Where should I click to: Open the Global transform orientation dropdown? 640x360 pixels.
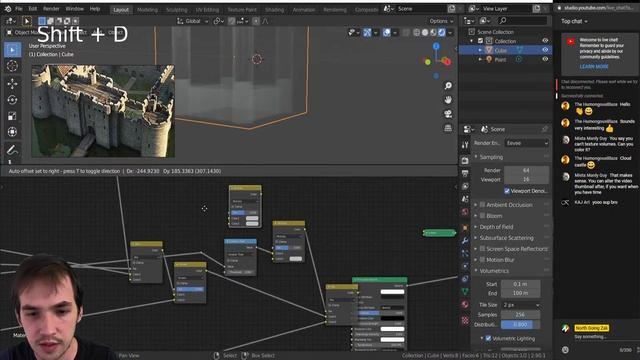point(193,21)
